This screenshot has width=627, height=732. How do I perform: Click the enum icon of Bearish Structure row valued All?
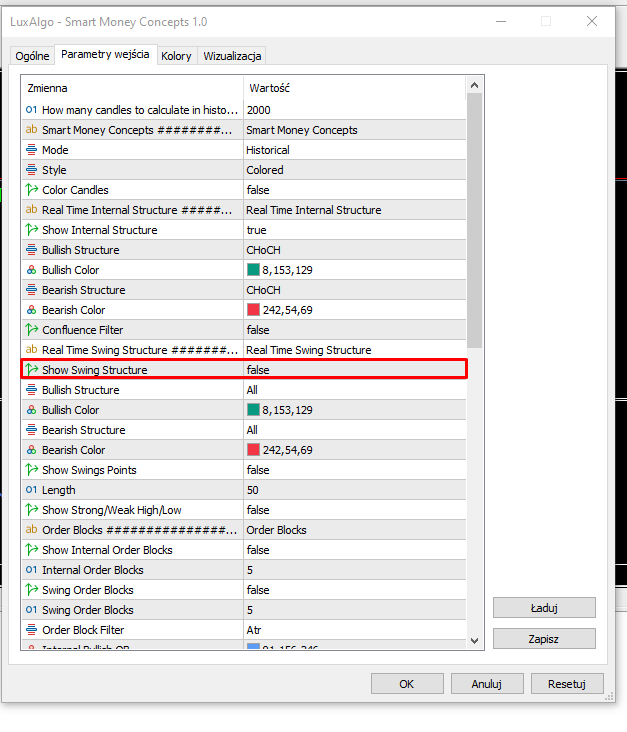click(31, 430)
